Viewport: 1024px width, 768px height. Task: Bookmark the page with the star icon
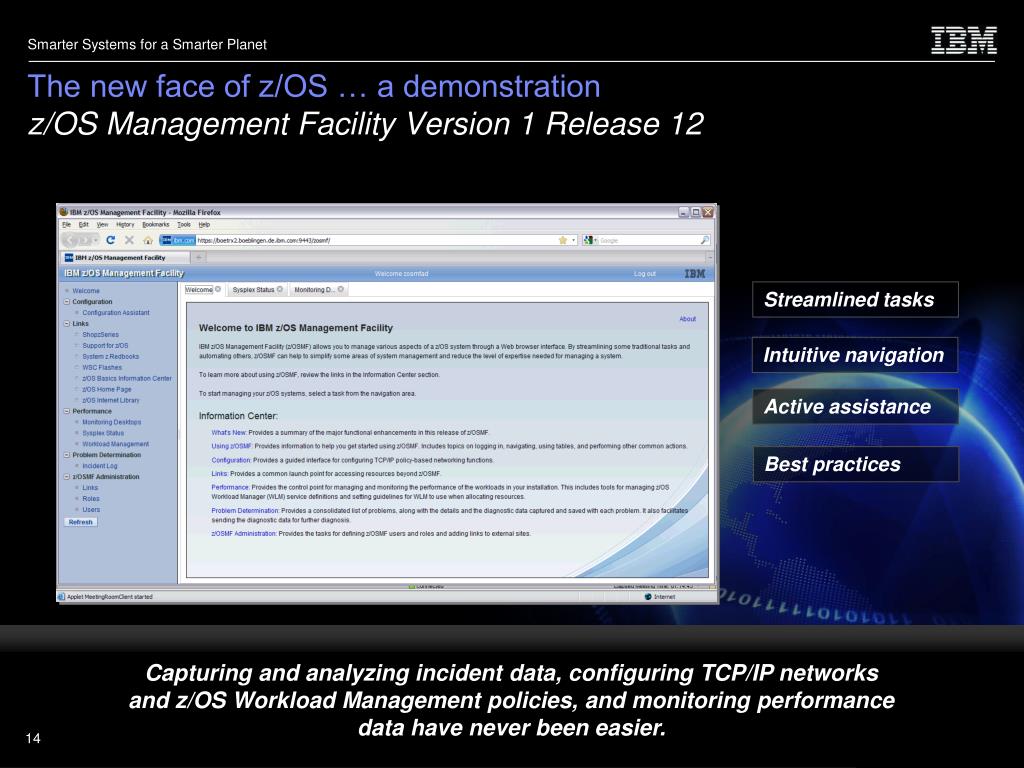[563, 240]
